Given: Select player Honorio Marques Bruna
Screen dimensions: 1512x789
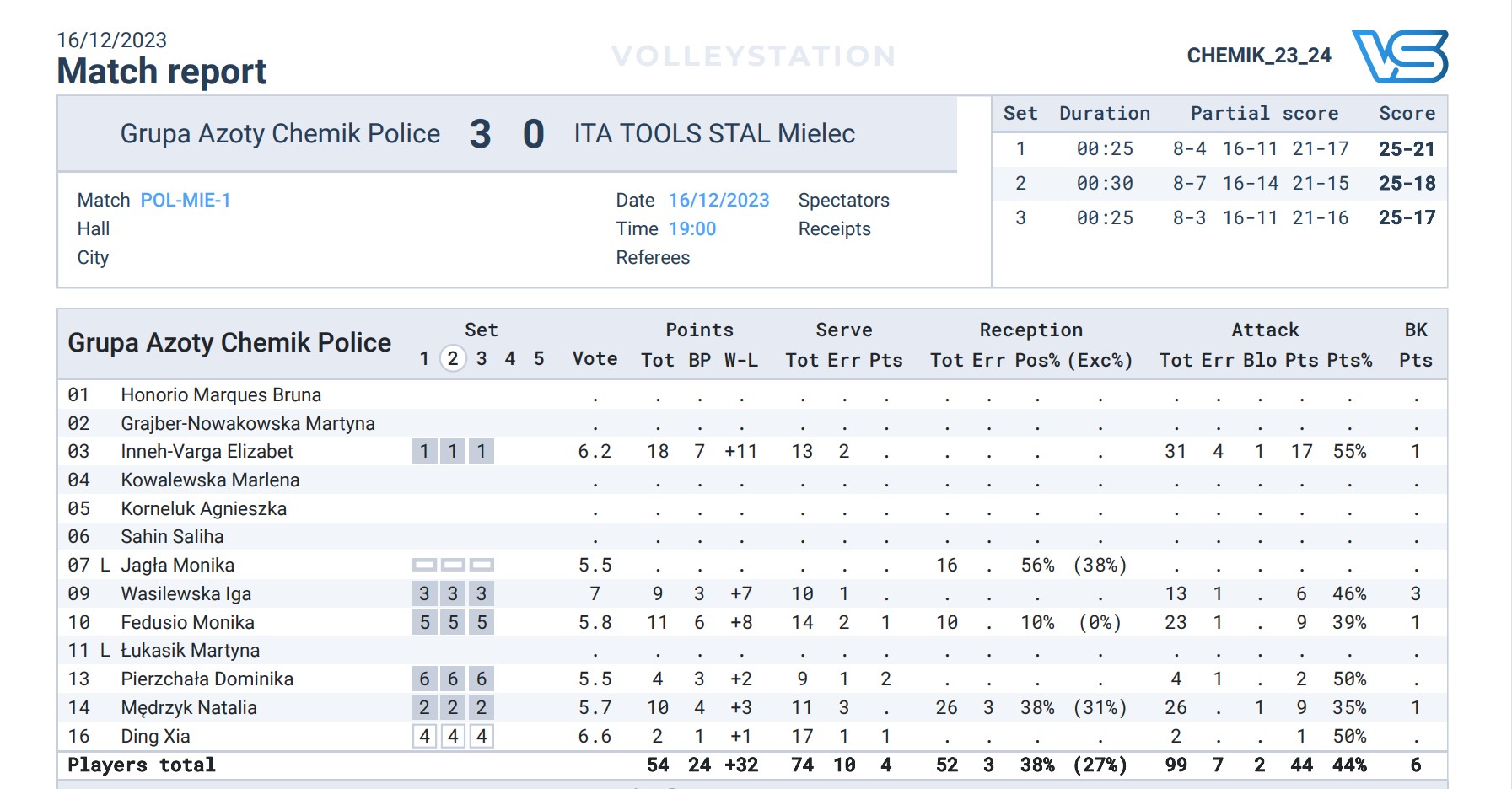Looking at the screenshot, I should point(221,395).
